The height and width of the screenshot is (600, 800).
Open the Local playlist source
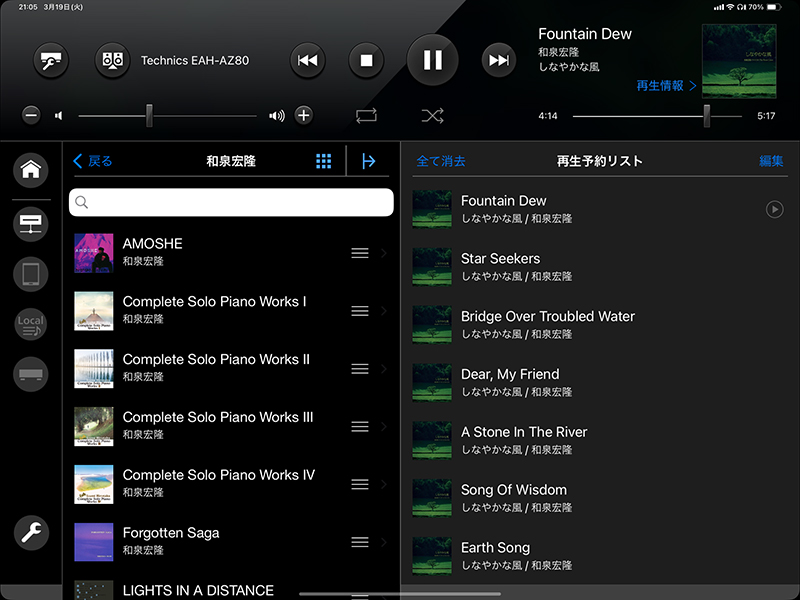click(x=31, y=324)
